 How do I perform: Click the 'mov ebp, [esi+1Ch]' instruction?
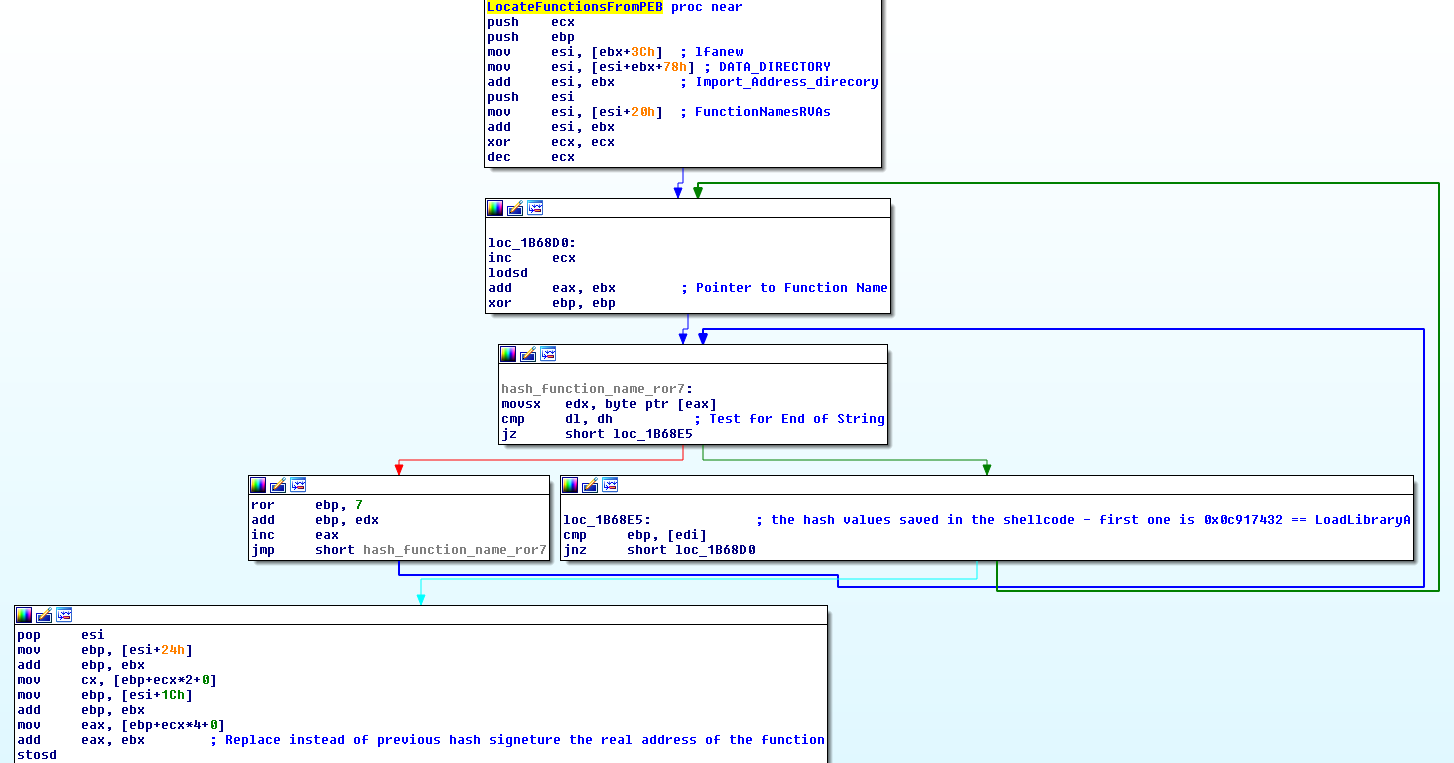point(105,695)
